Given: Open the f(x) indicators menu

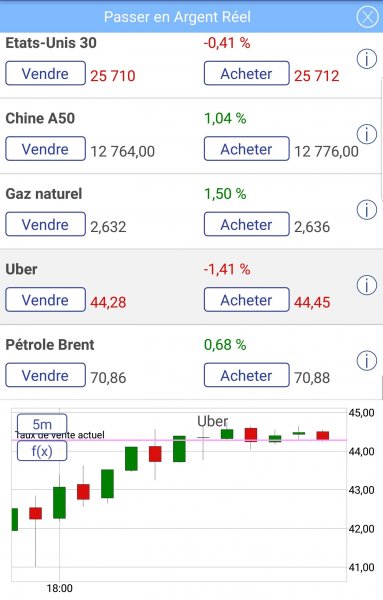Looking at the screenshot, I should click(42, 451).
